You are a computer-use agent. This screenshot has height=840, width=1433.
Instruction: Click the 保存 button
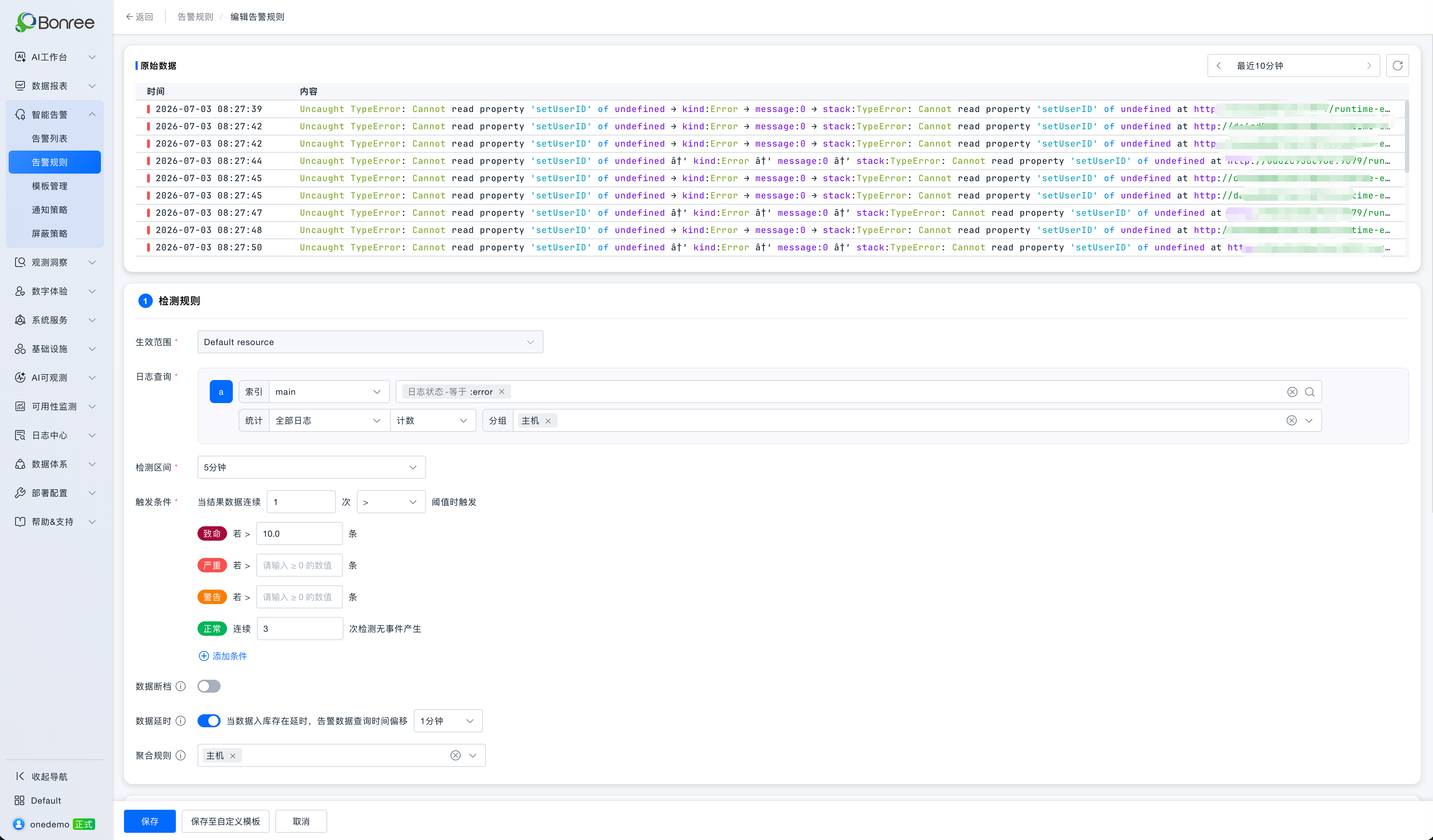pos(150,821)
